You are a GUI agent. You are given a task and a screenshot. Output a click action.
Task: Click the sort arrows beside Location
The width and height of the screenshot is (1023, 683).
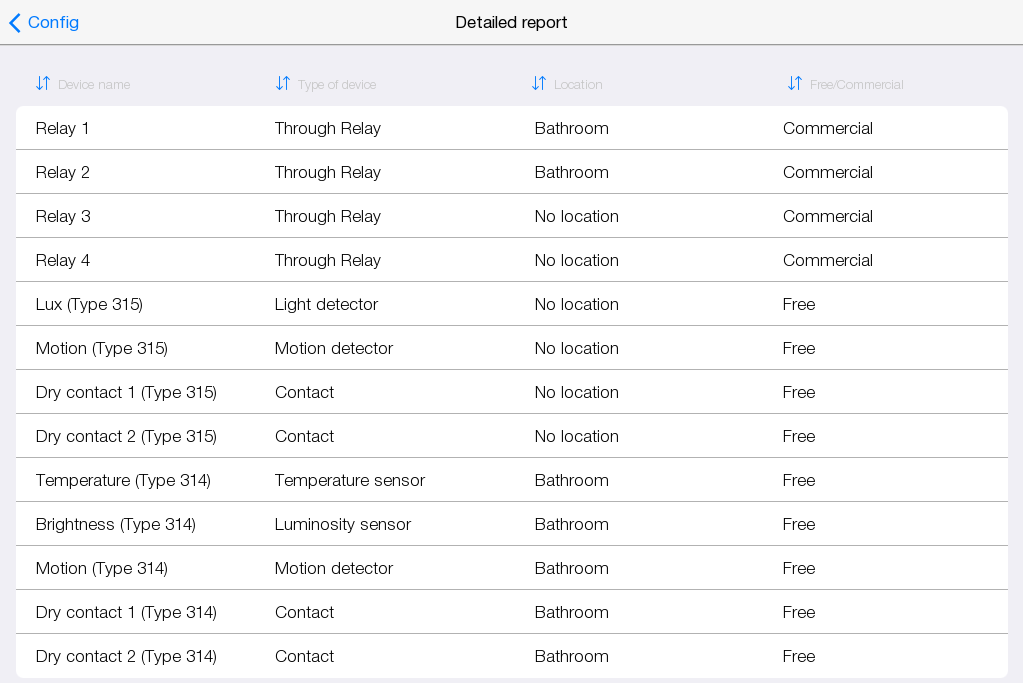pos(539,84)
